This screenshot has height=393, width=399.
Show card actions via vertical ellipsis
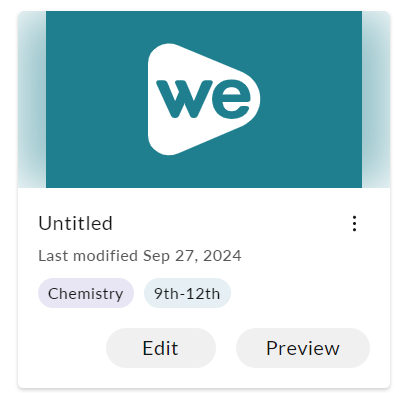coord(354,223)
